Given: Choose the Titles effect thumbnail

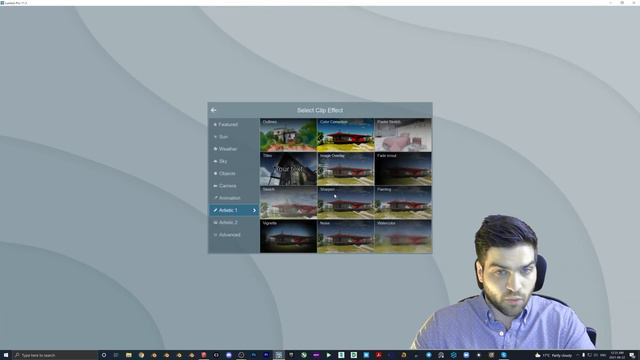Looking at the screenshot, I should pos(288,169).
